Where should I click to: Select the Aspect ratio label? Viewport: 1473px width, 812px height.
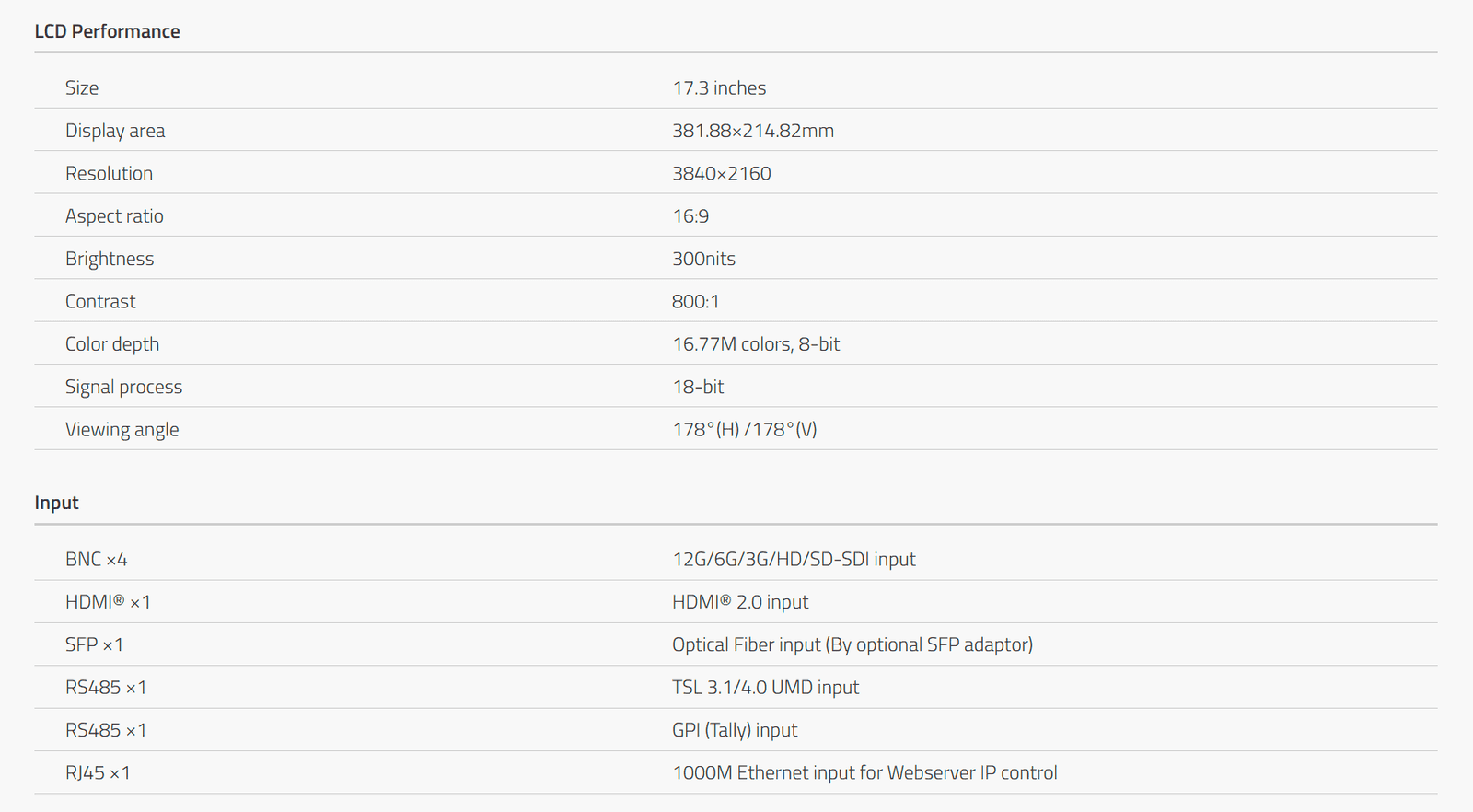pos(114,215)
